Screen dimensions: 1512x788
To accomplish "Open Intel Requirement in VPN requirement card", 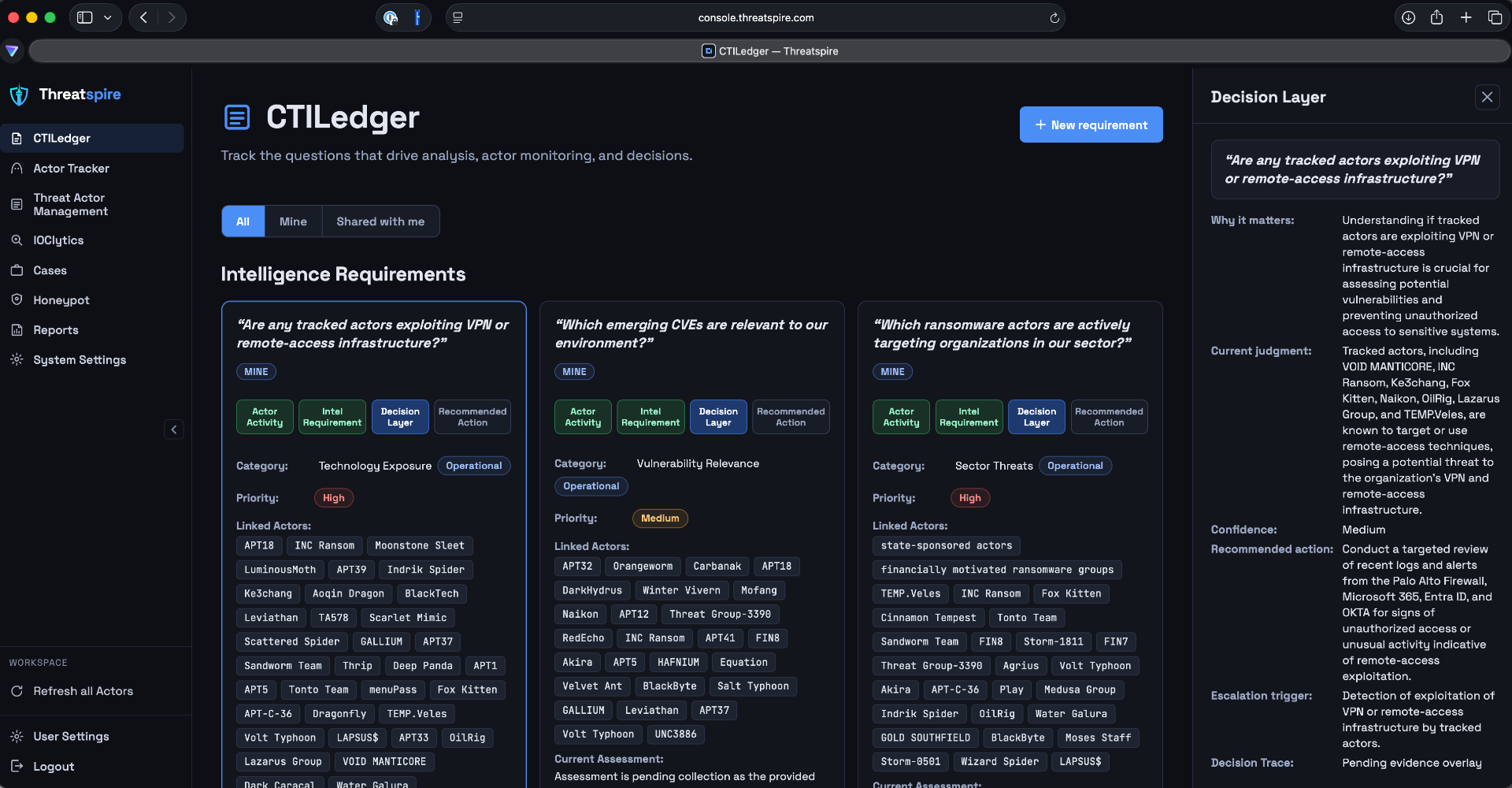I will point(332,417).
